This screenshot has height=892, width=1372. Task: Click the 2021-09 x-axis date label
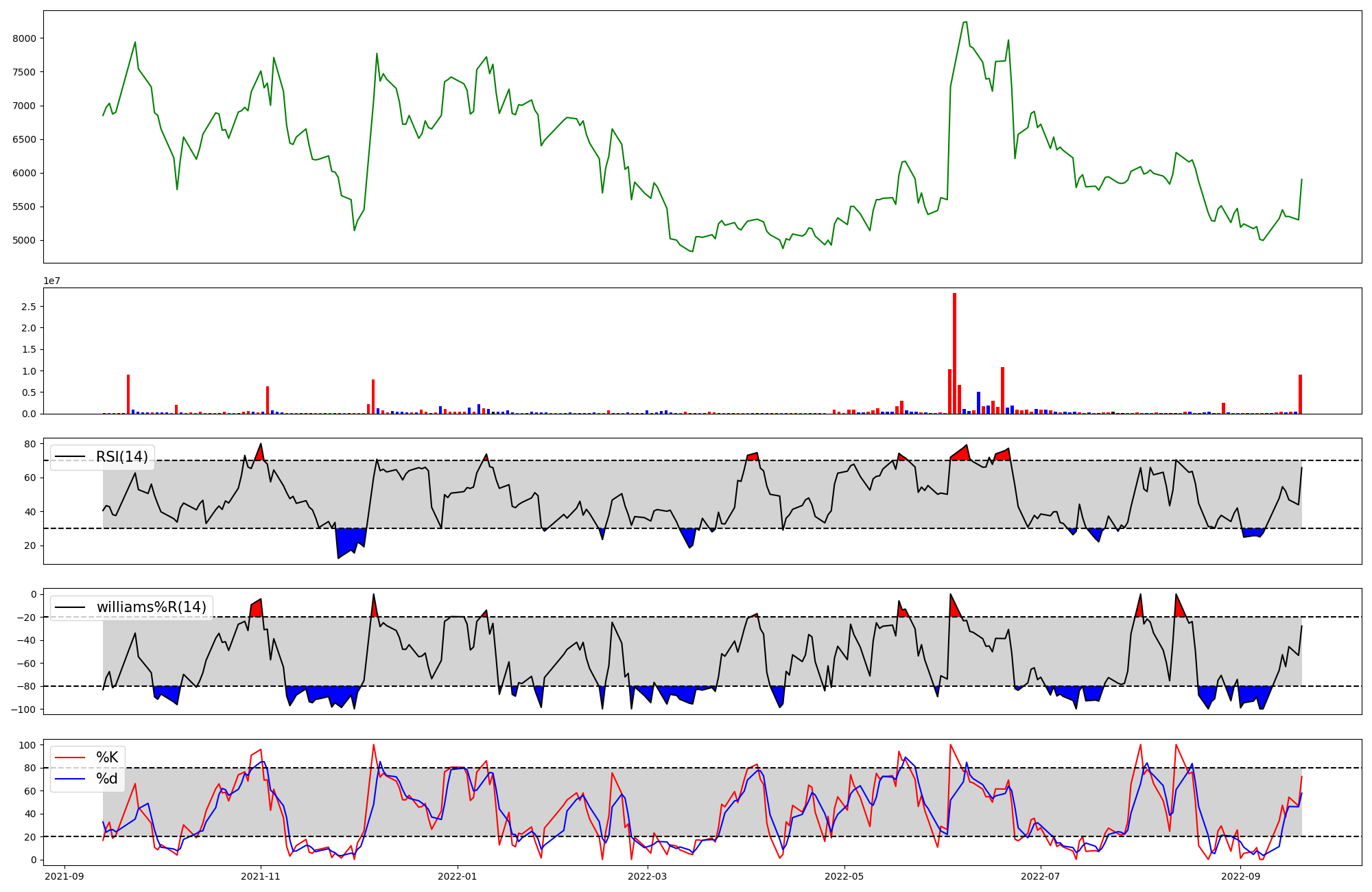pos(64,876)
